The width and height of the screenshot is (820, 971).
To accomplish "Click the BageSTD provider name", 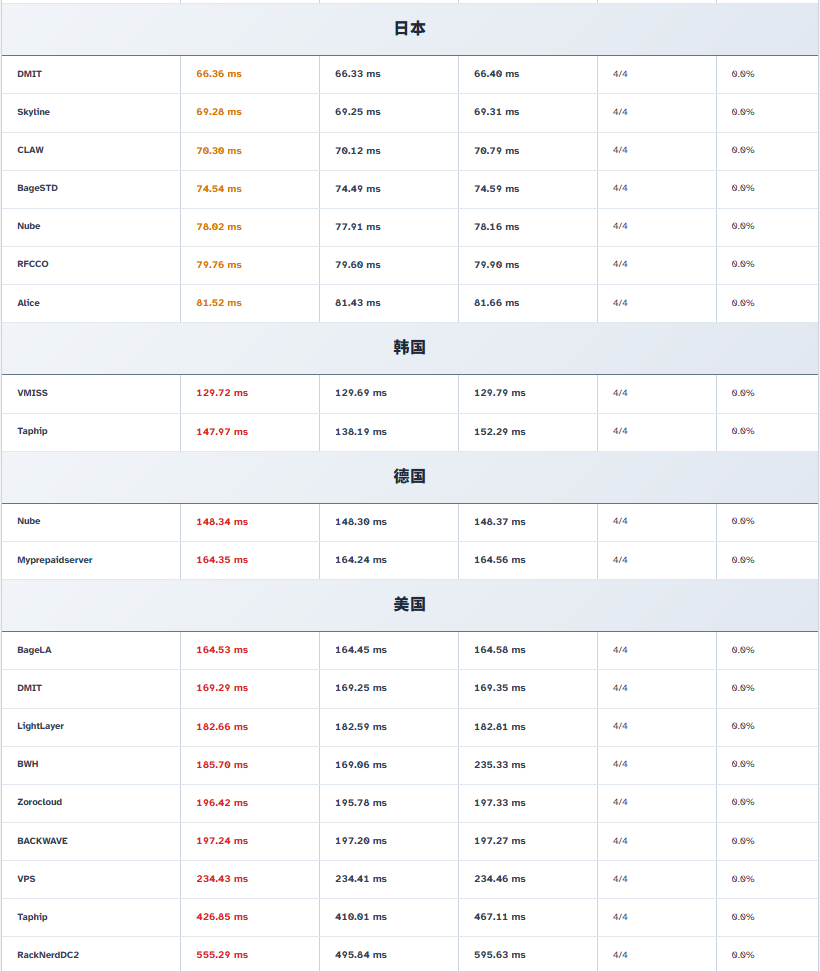I will (x=37, y=188).
